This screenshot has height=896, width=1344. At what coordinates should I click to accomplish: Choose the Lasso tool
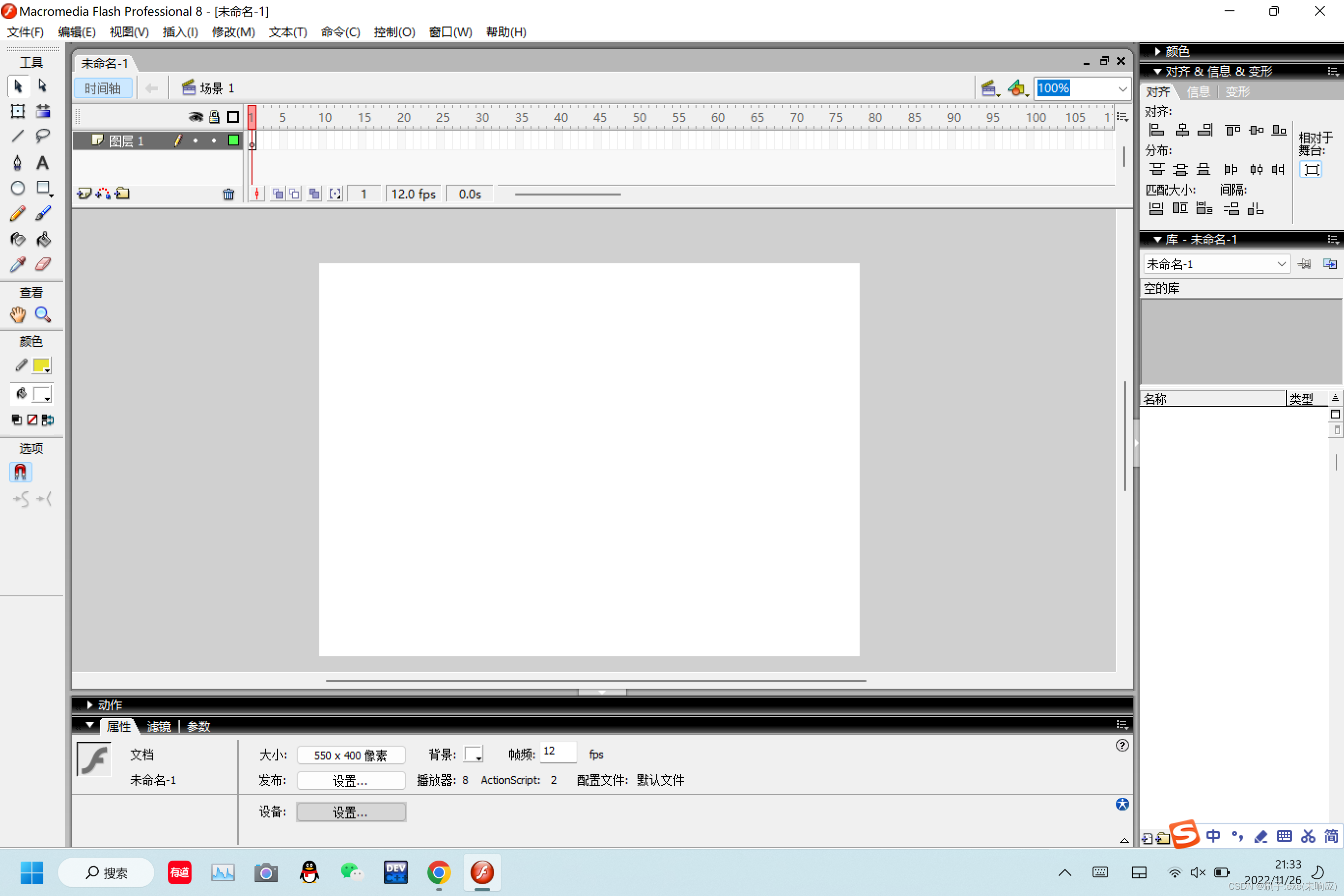[43, 136]
